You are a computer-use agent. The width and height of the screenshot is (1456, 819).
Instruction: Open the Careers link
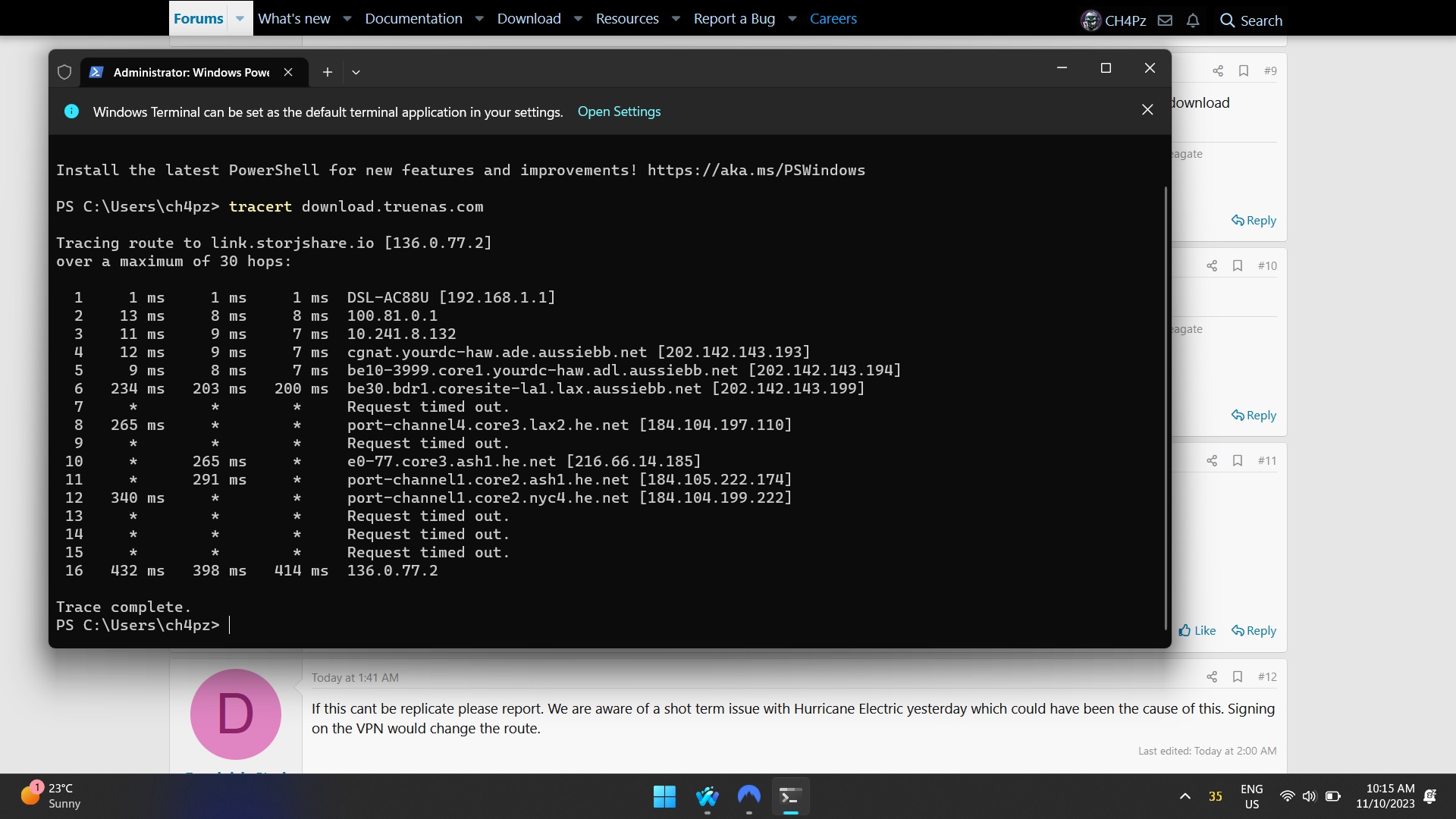833,18
